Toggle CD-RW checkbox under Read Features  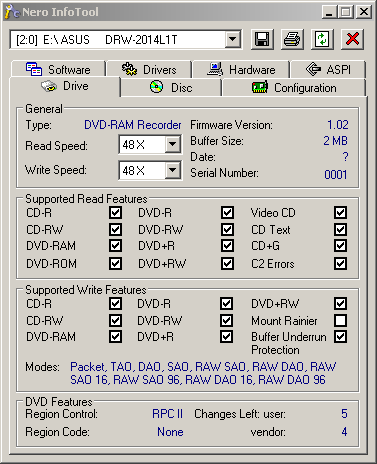(x=115, y=229)
